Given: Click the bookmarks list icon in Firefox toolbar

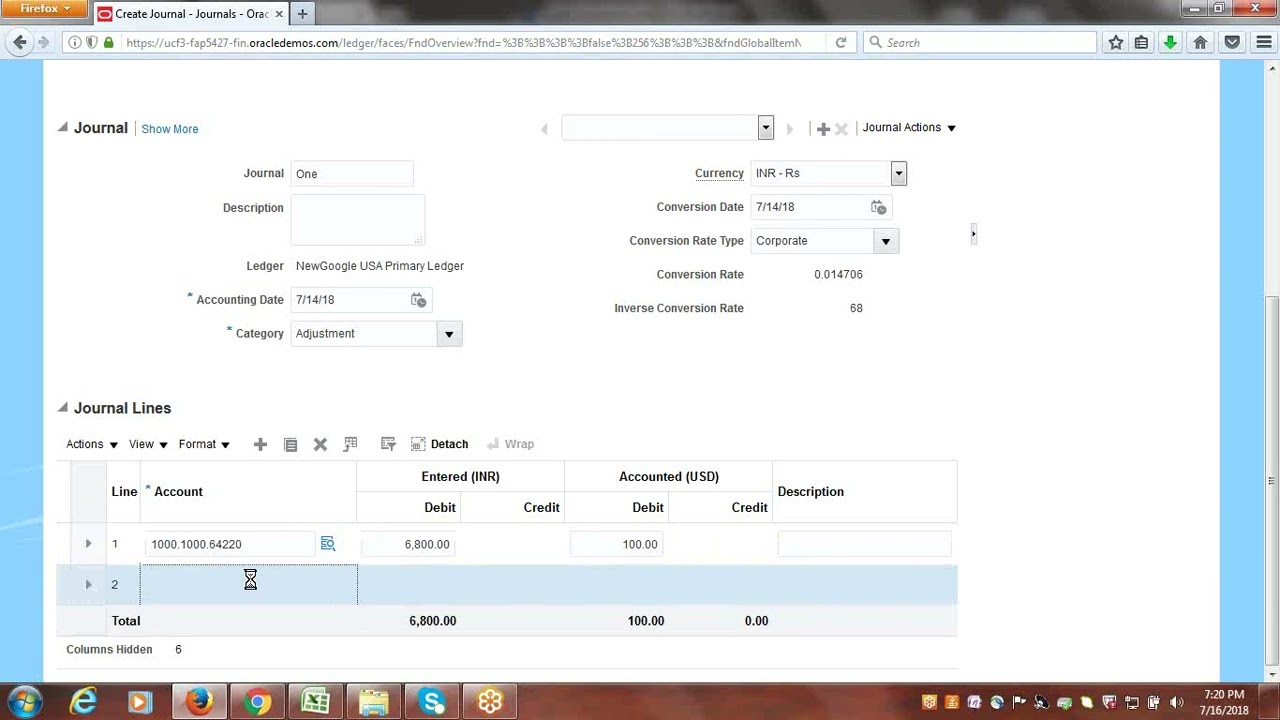Looking at the screenshot, I should (x=1142, y=42).
